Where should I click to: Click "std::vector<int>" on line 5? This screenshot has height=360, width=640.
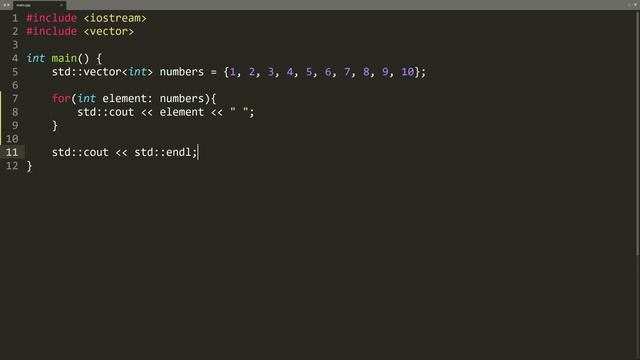tap(102, 72)
